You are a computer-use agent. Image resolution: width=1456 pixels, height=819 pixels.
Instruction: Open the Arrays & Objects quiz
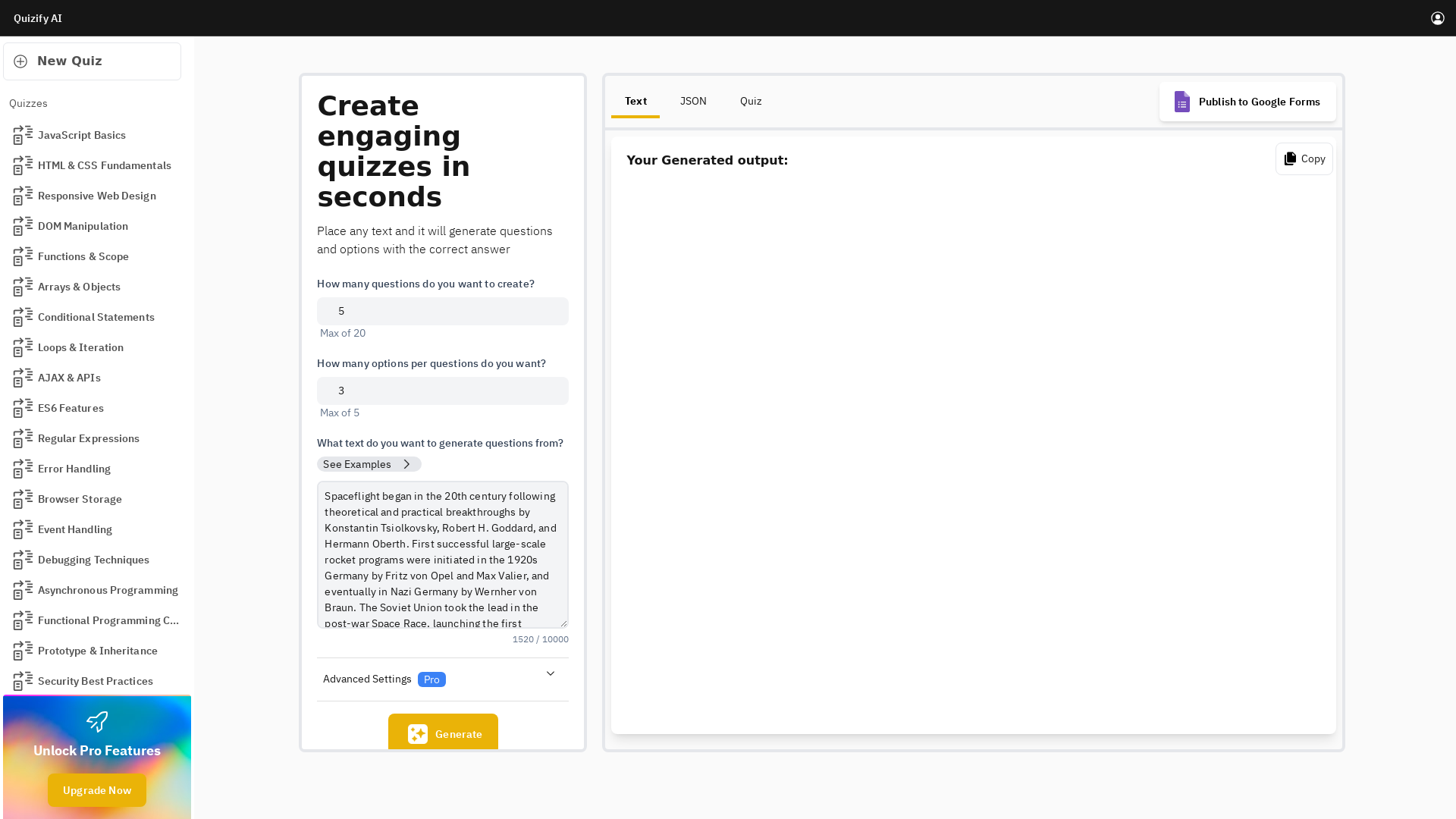pyautogui.click(x=79, y=287)
